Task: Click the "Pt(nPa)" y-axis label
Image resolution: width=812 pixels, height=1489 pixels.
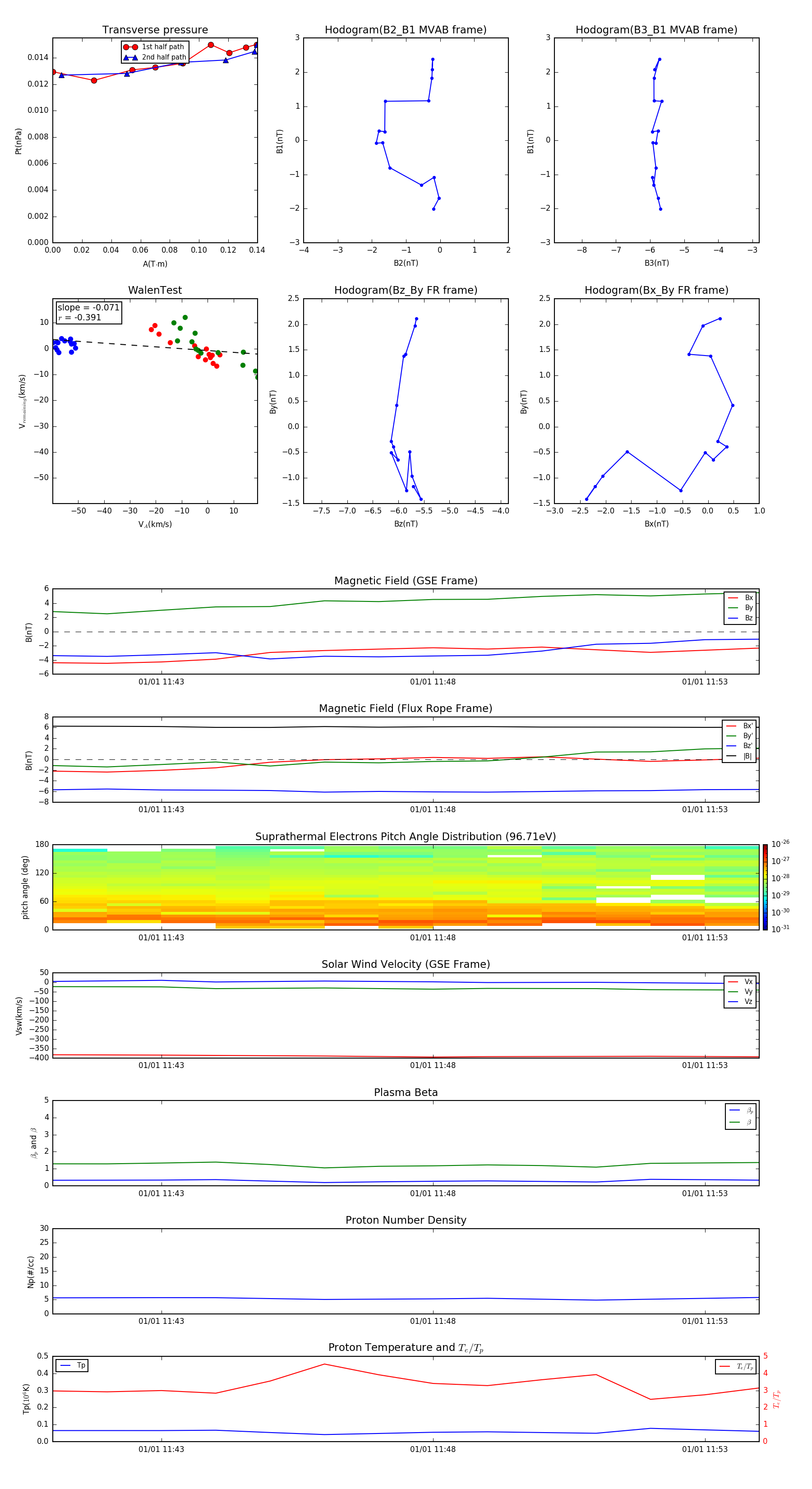Action: (x=18, y=141)
